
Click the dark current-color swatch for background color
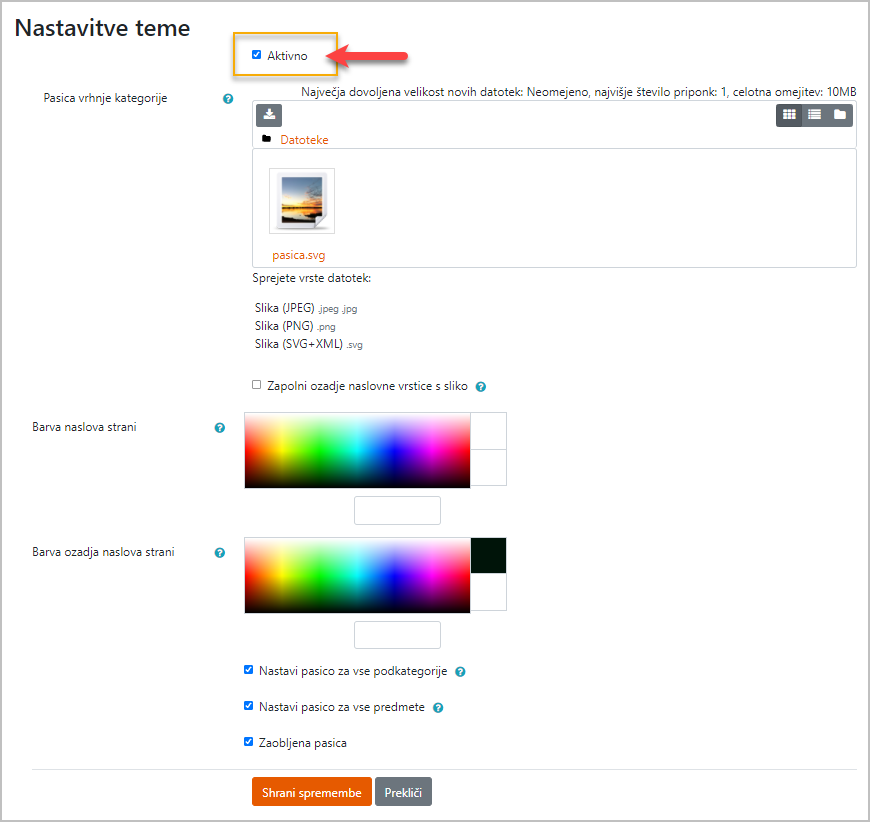pyautogui.click(x=488, y=556)
